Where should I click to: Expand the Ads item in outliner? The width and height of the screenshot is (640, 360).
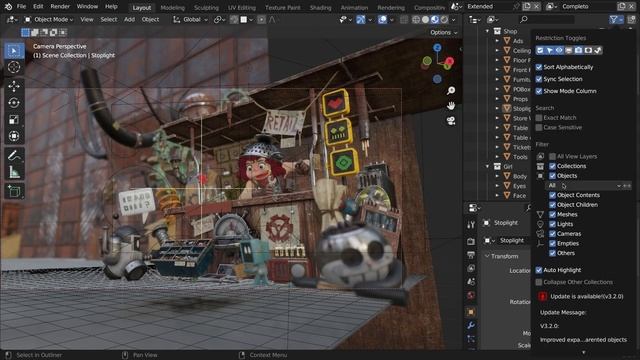point(497,41)
